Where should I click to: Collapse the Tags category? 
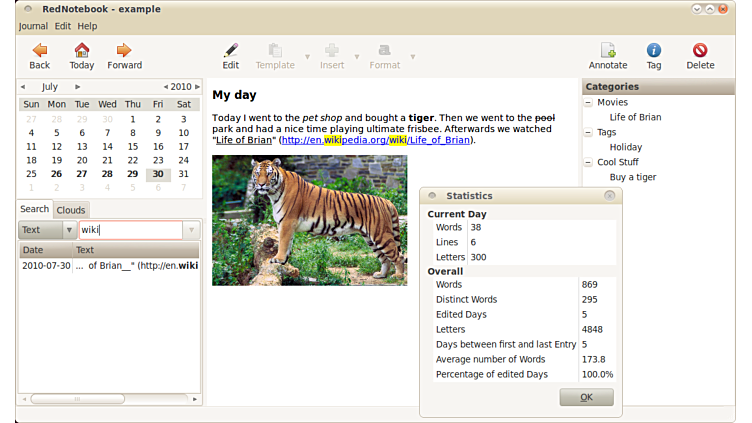(x=588, y=132)
